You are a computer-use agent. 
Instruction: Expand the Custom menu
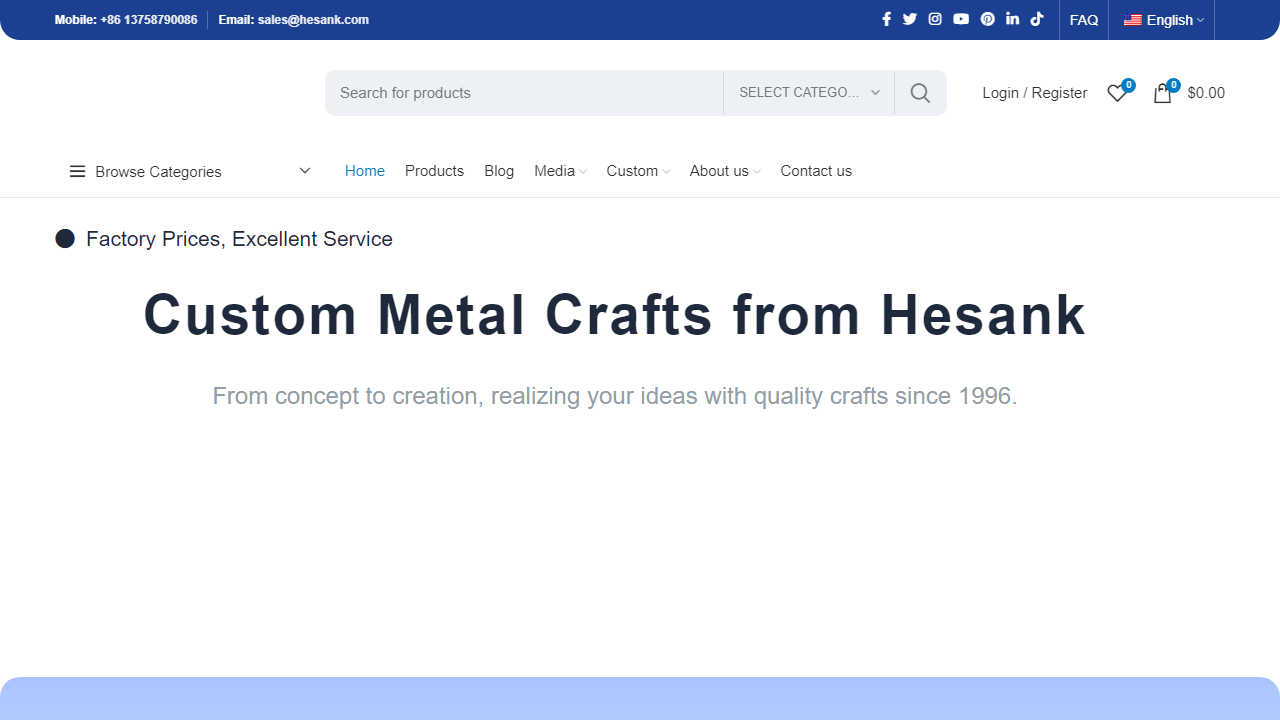tap(638, 171)
